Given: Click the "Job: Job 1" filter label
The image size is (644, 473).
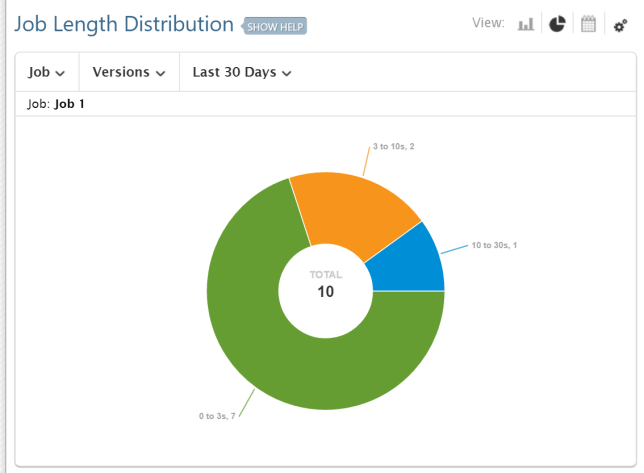Looking at the screenshot, I should pyautogui.click(x=56, y=104).
